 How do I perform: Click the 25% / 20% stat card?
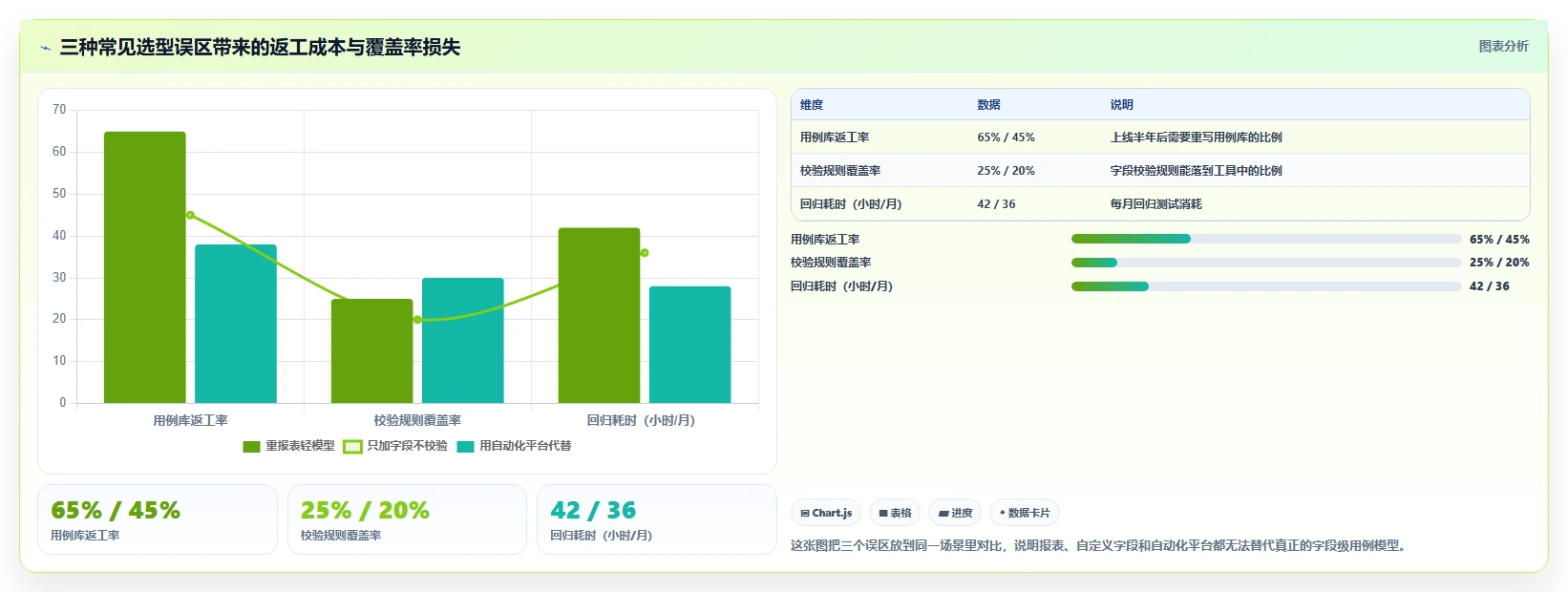407,519
